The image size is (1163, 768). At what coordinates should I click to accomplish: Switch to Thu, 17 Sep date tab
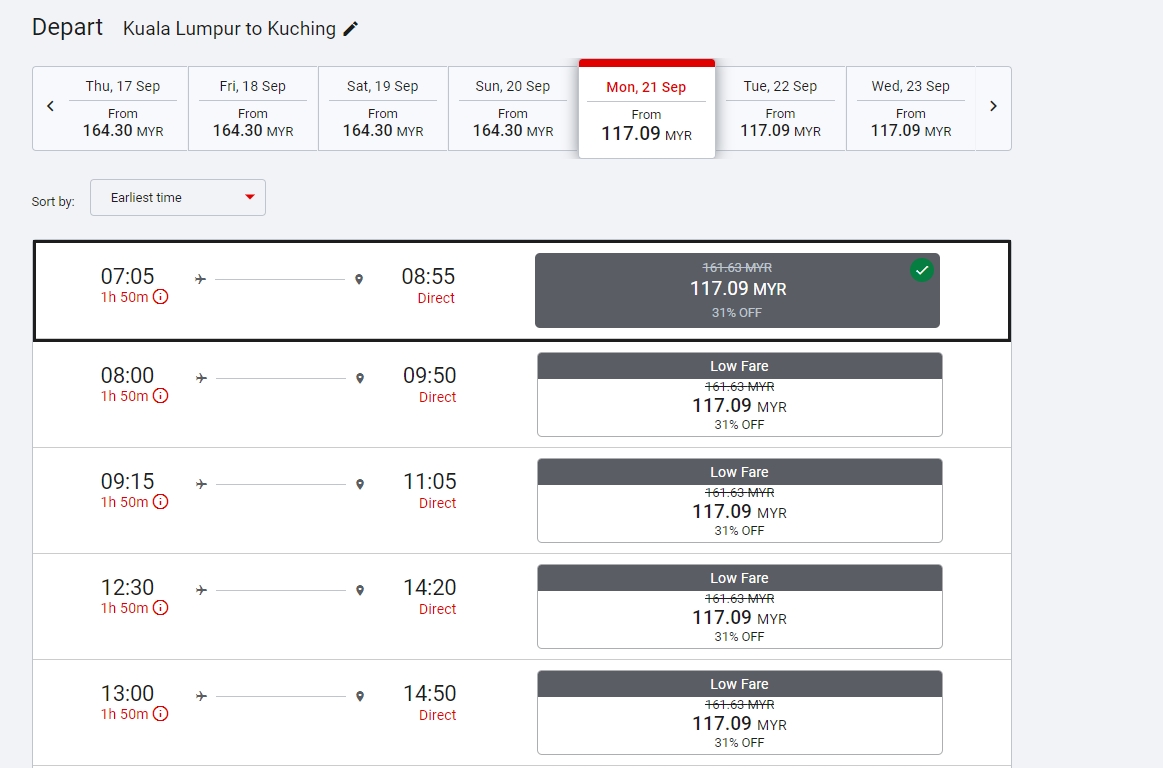click(123, 108)
